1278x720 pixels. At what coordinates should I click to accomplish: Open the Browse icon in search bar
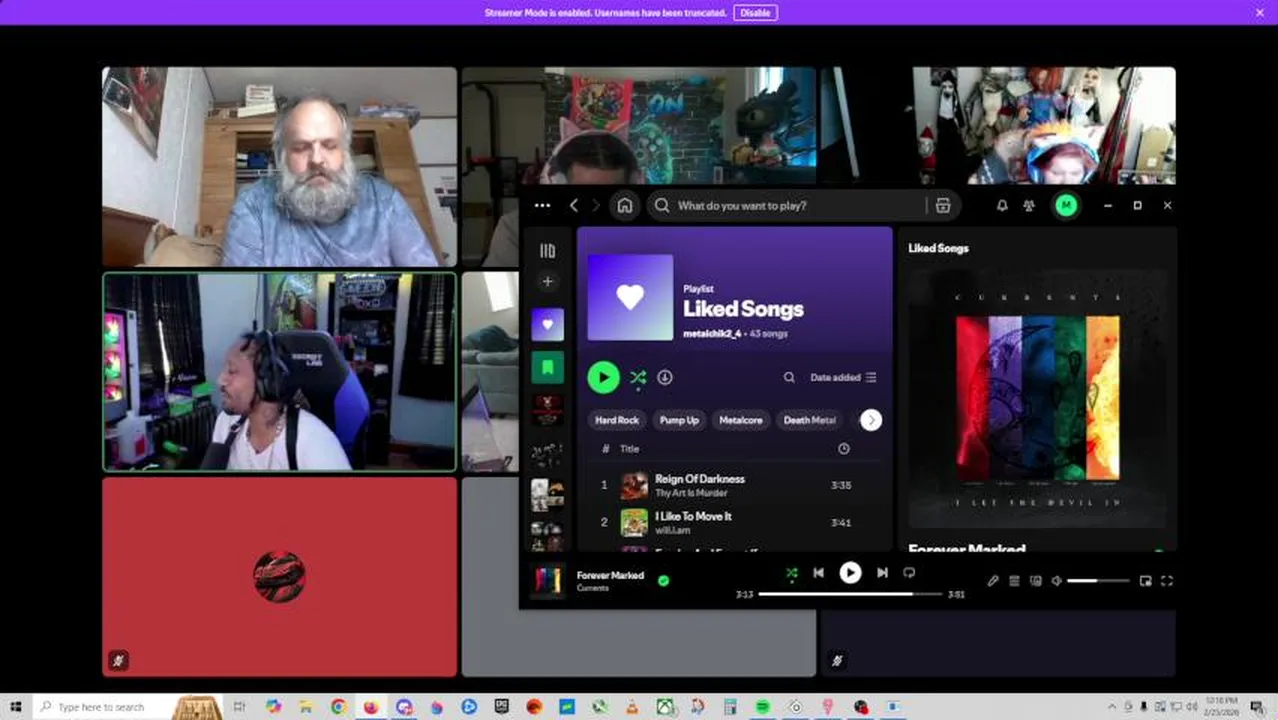click(943, 205)
